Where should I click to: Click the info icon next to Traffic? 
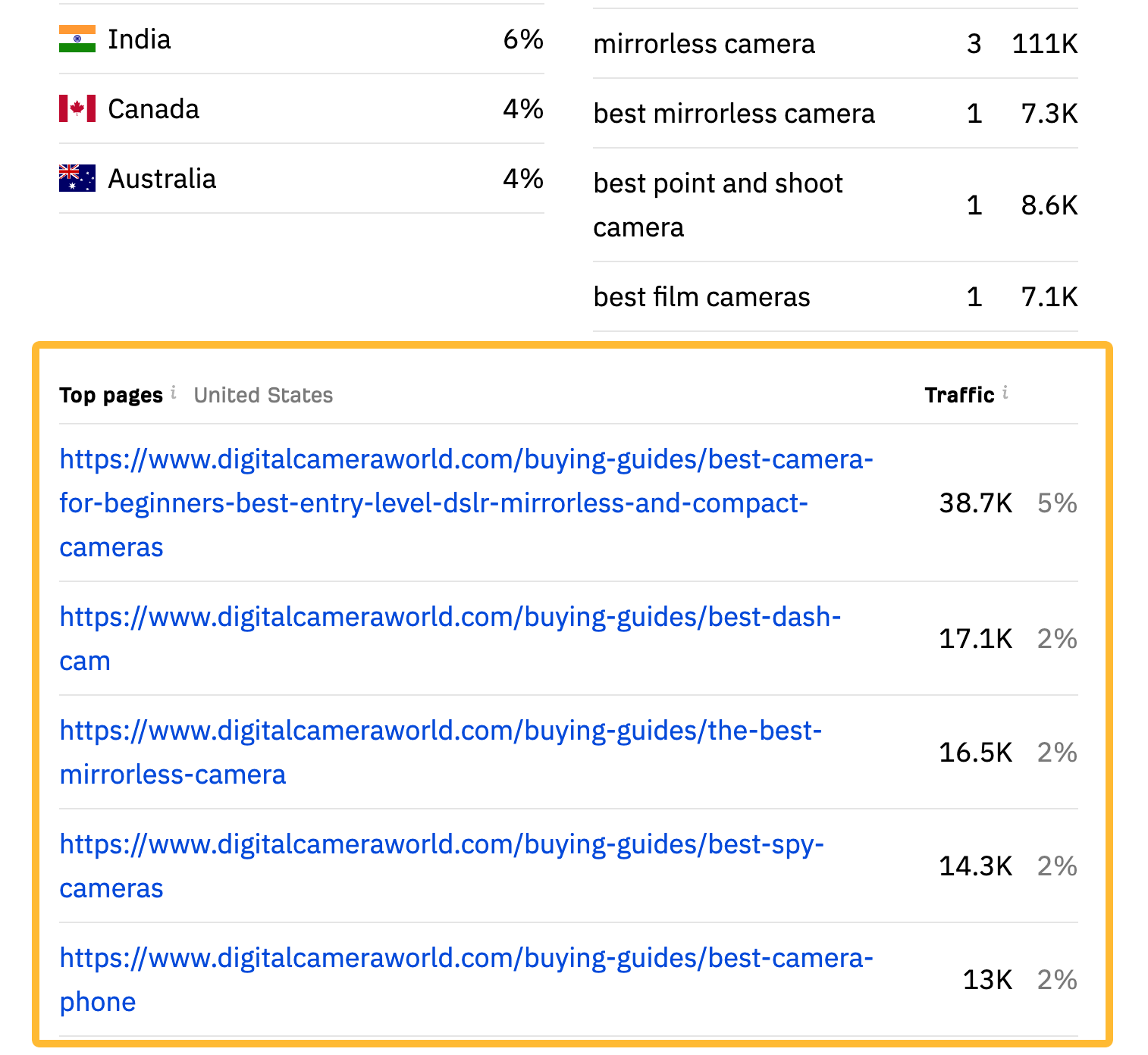click(x=1006, y=393)
